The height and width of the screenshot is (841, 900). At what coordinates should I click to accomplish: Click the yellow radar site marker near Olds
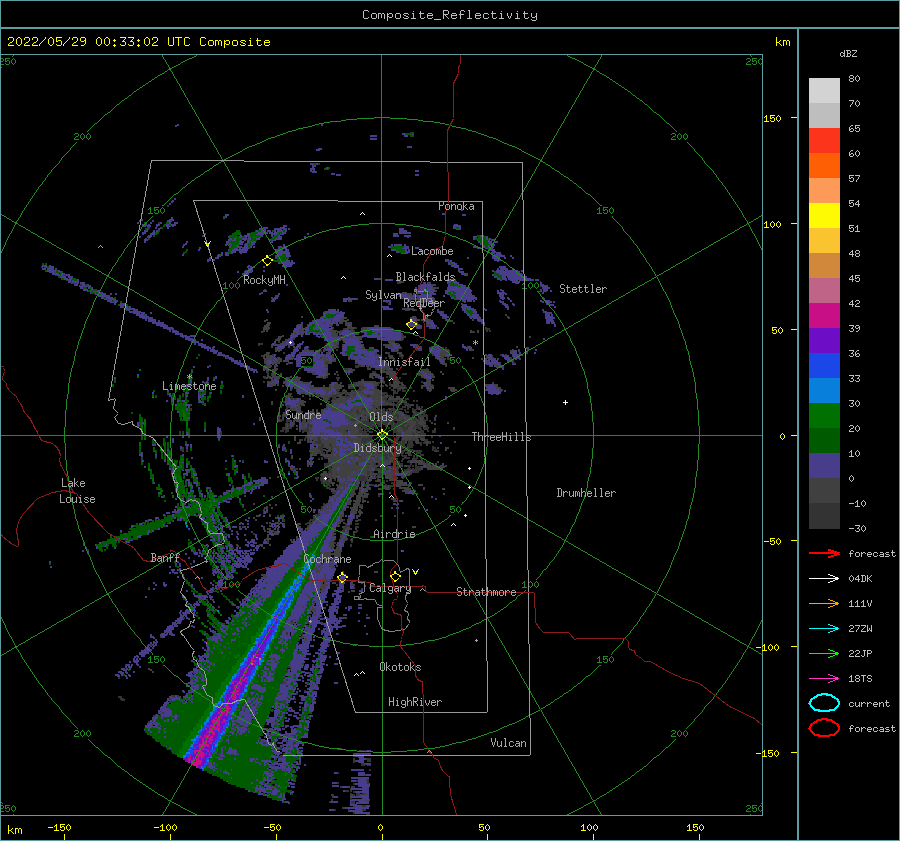coord(382,435)
